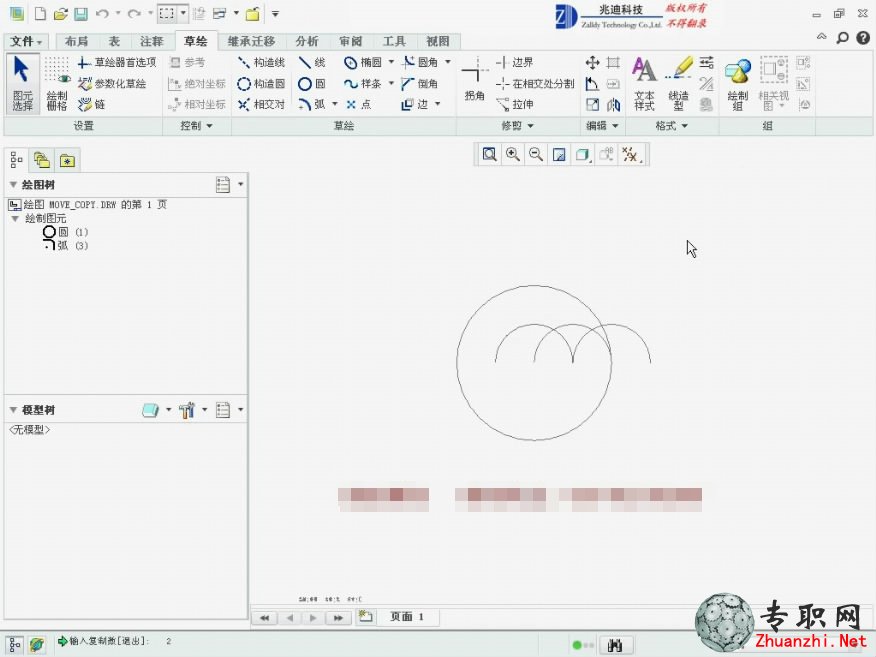The height and width of the screenshot is (657, 876).
Task: Select the 圆 (1) tree item
Action: click(65, 232)
